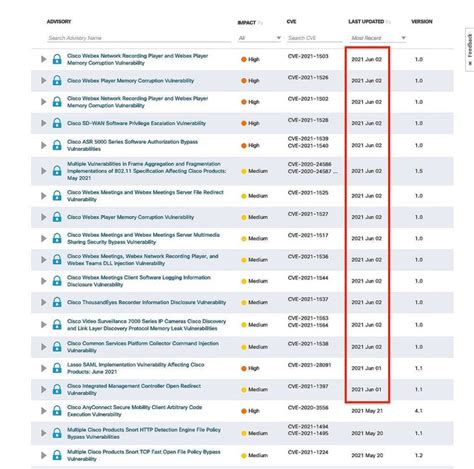Expand the Lasso SAML Implementation row
Image resolution: width=474 pixels, height=469 pixels.
click(43, 368)
